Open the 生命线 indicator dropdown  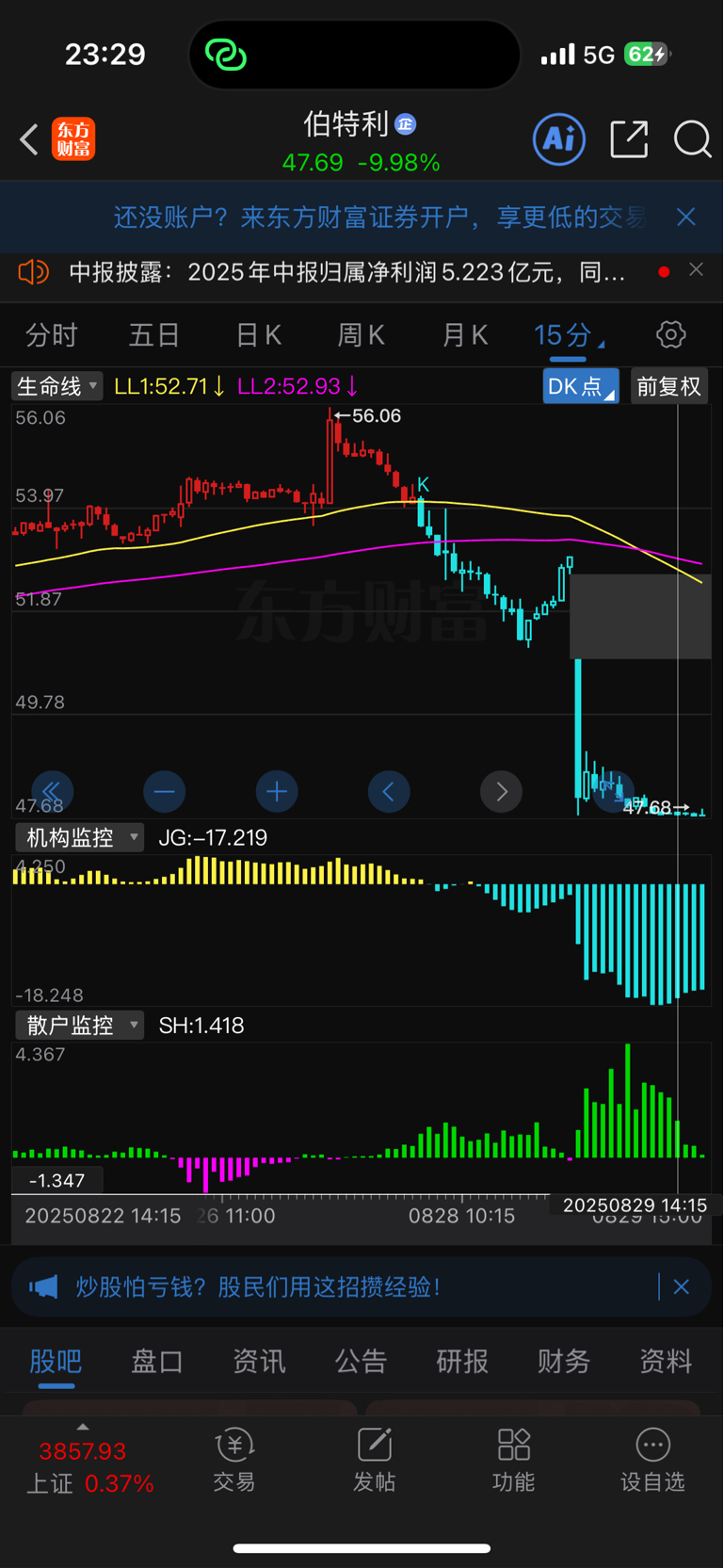57,386
